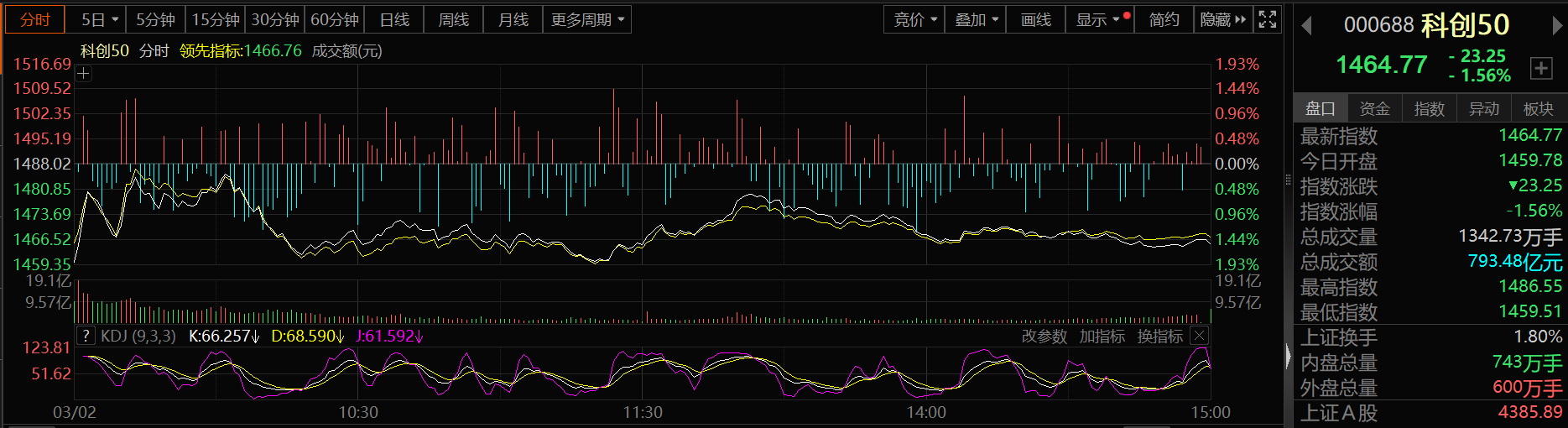Viewport: 1568px width, 428px height.
Task: Open the 显示 display dropdown
Action: pos(1099,19)
